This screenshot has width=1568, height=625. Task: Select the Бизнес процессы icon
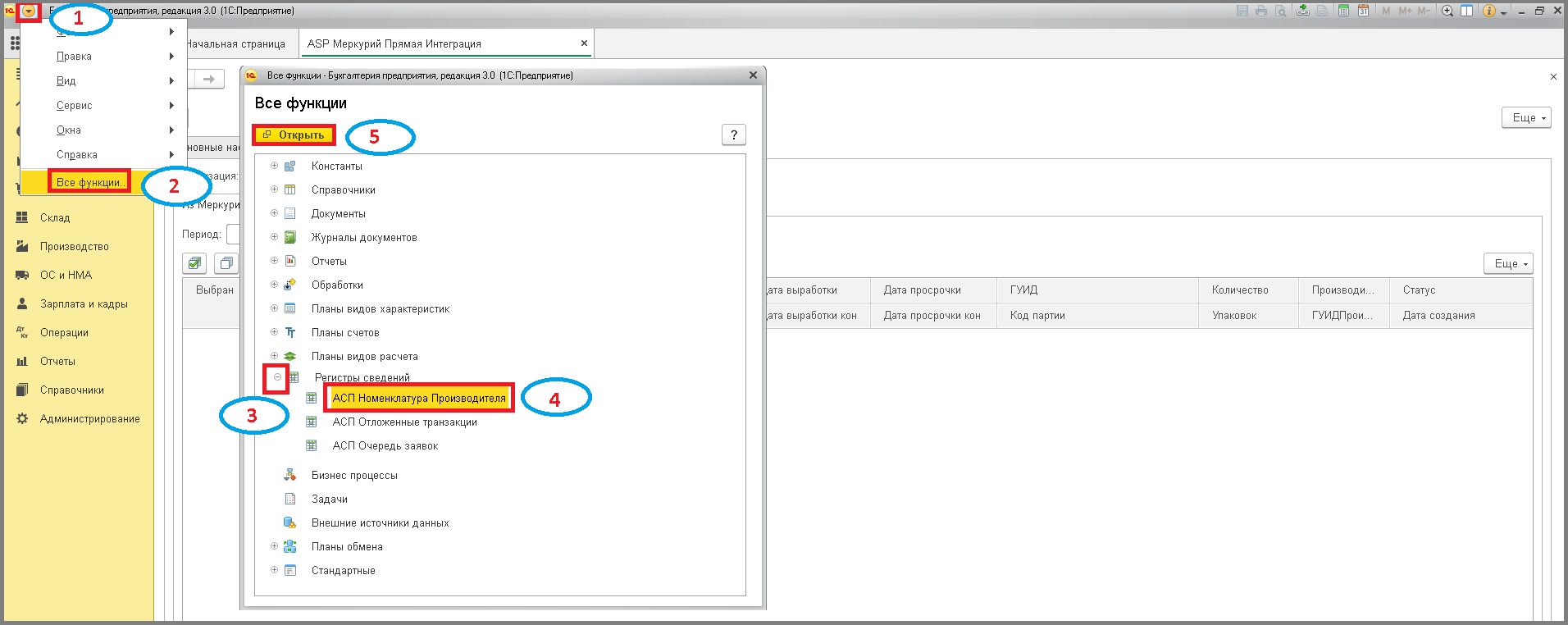(x=290, y=475)
